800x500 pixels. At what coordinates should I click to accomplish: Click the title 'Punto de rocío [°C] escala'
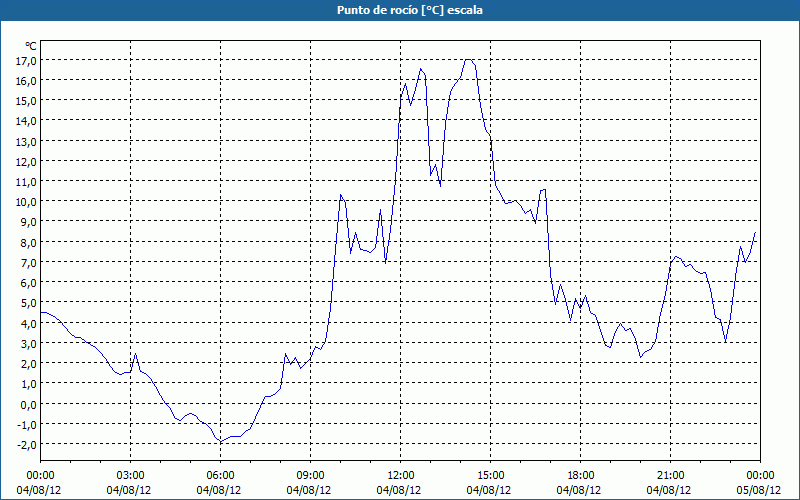tap(410, 10)
